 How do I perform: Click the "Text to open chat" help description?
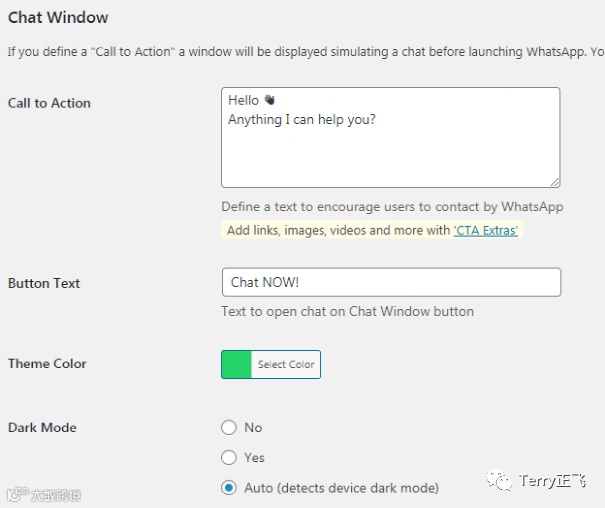point(347,311)
